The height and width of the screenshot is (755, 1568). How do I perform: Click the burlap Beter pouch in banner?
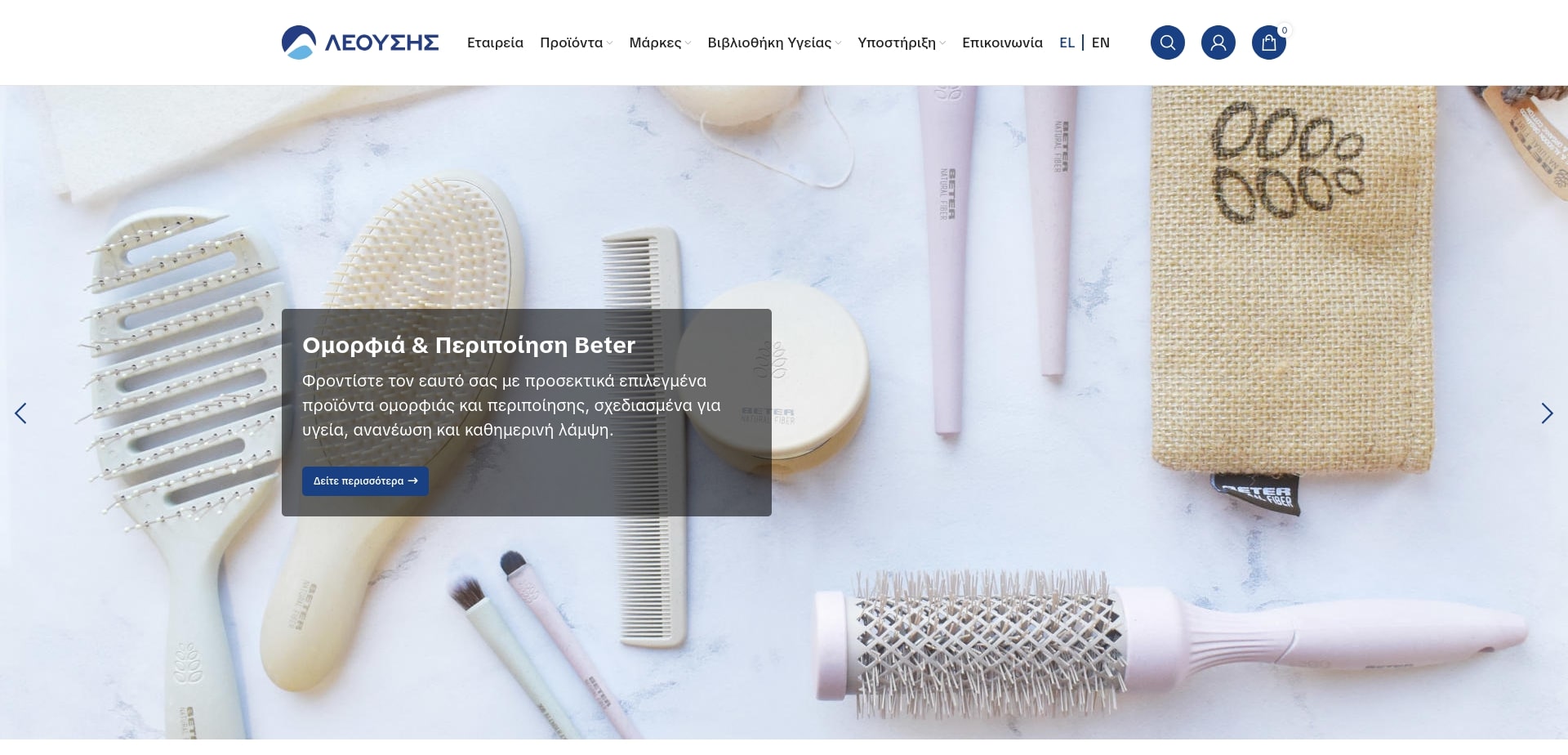(x=1290, y=286)
